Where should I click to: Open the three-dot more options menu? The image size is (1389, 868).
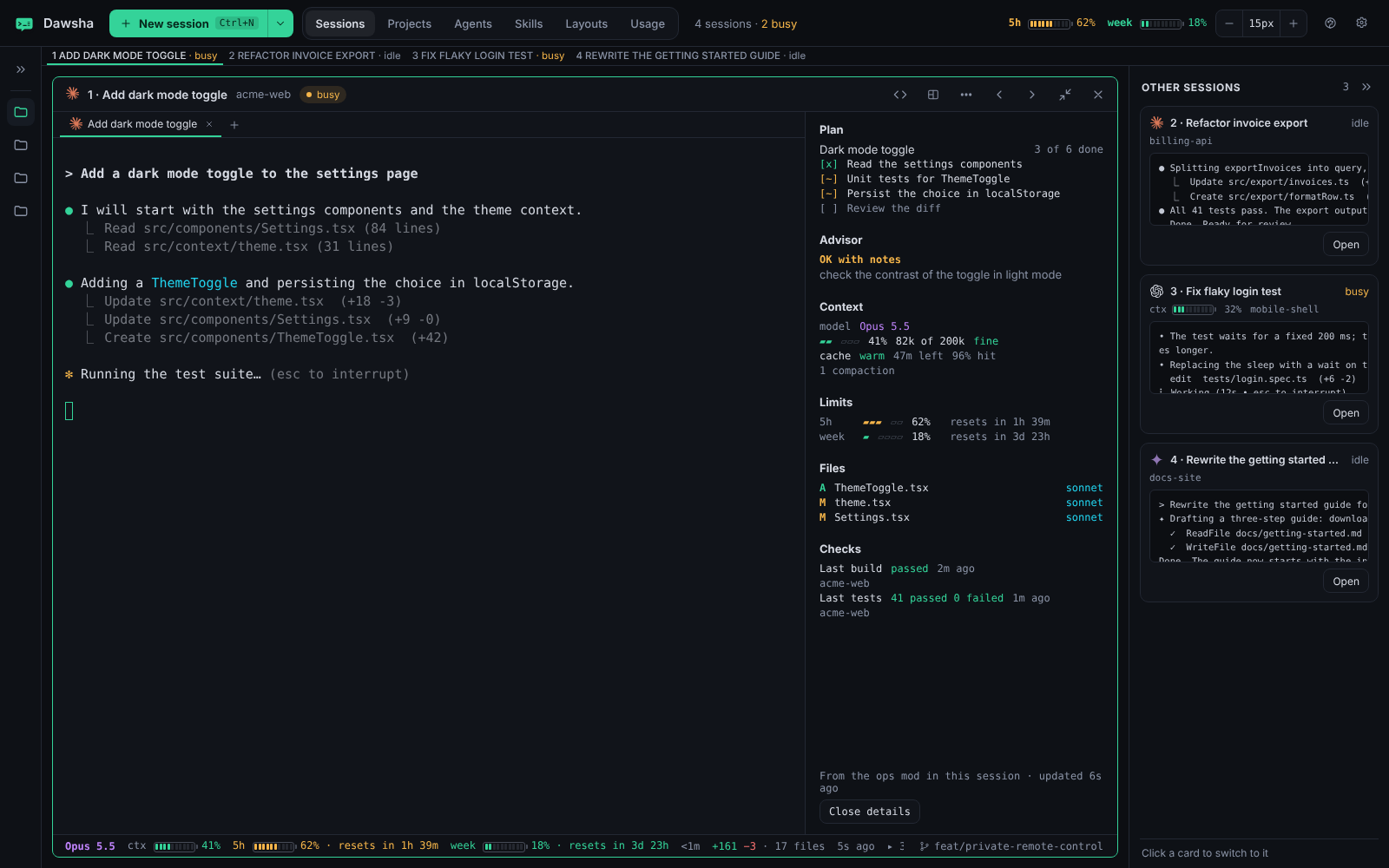(966, 95)
